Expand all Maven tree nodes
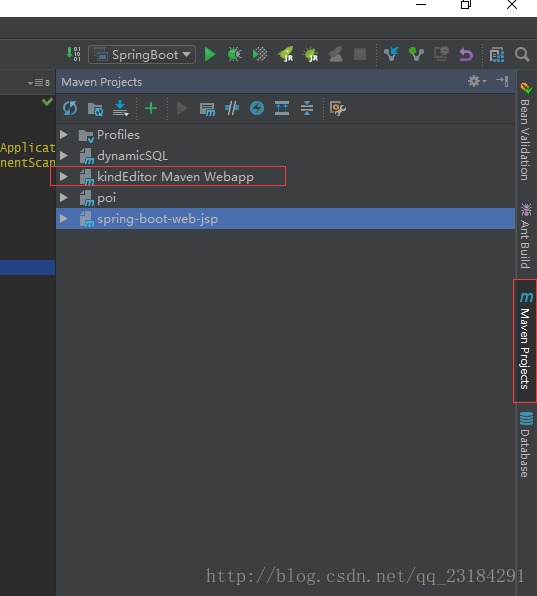 (x=282, y=108)
